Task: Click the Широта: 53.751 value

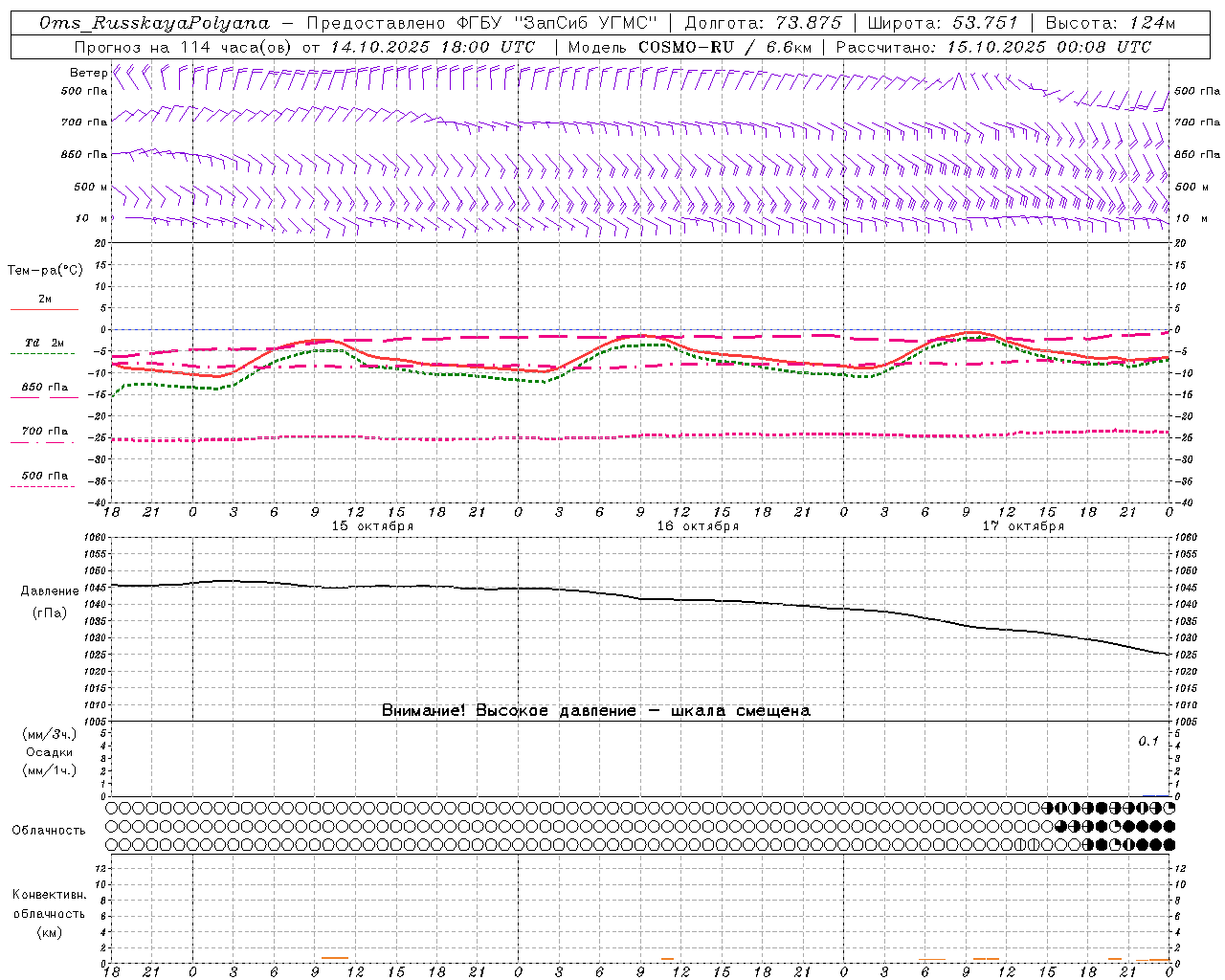Action: click(x=943, y=23)
